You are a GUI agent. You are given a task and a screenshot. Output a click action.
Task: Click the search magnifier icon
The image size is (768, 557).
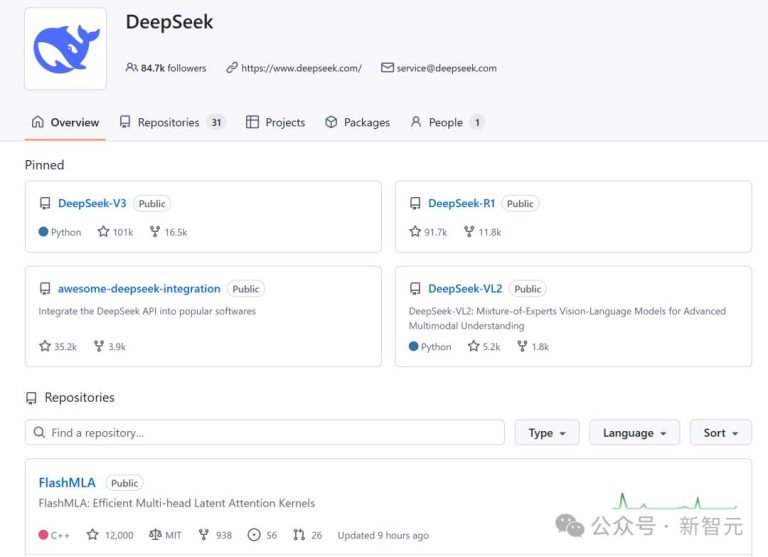pyautogui.click(x=39, y=432)
